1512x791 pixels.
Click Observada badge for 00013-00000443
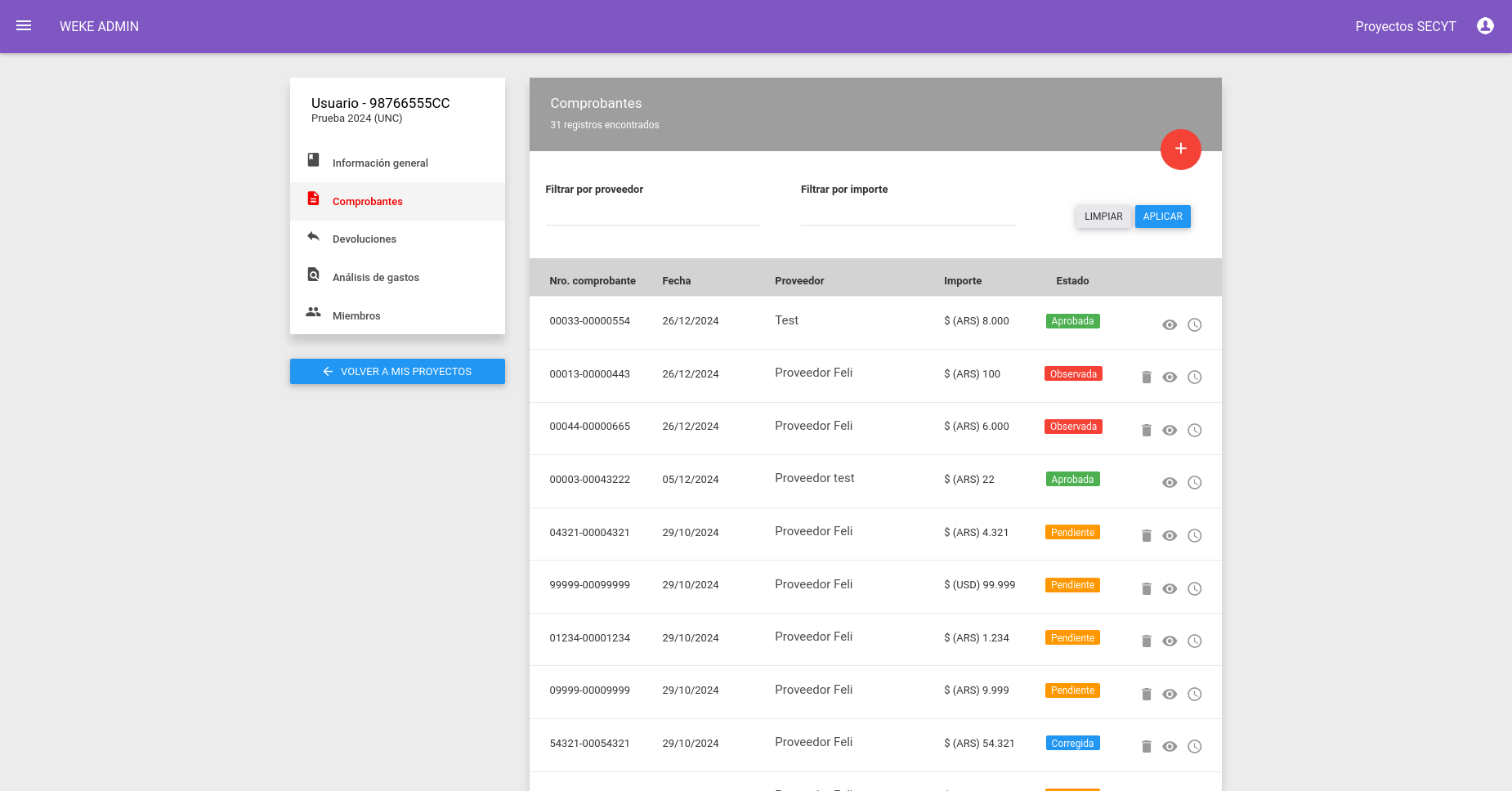point(1073,373)
